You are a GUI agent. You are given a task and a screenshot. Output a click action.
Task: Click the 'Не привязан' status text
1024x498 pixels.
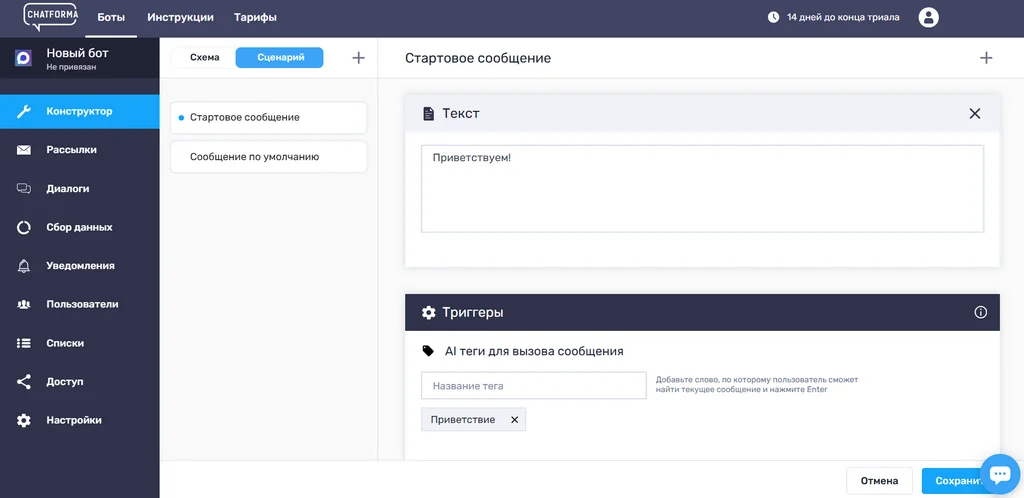point(71,67)
